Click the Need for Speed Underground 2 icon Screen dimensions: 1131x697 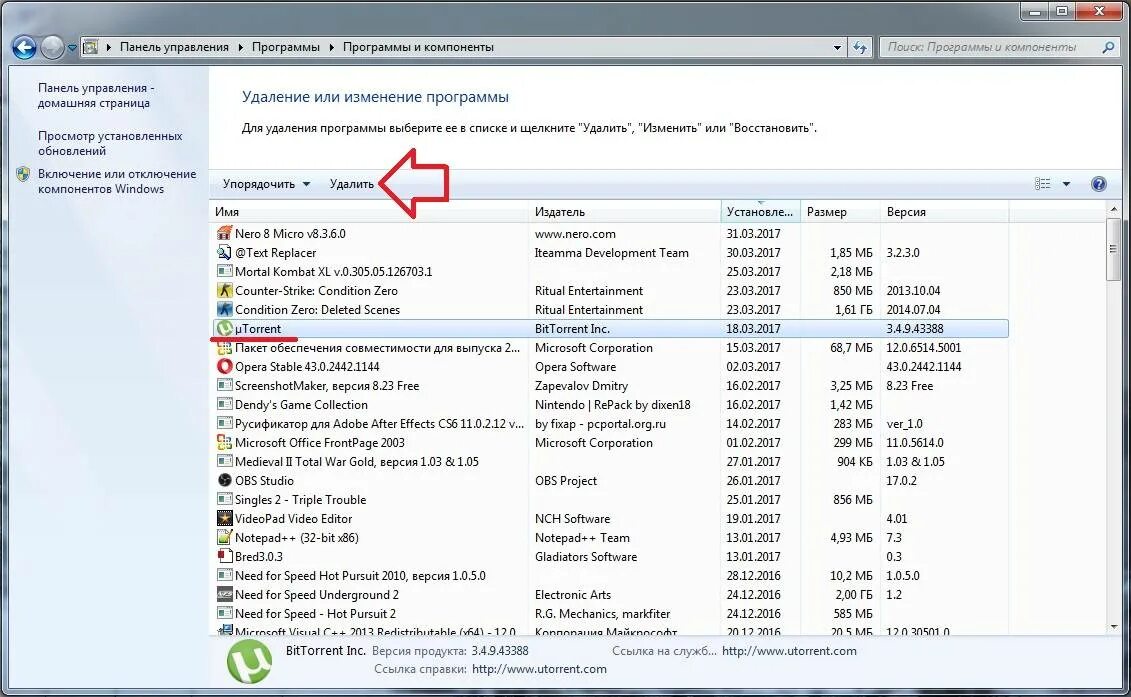click(224, 595)
